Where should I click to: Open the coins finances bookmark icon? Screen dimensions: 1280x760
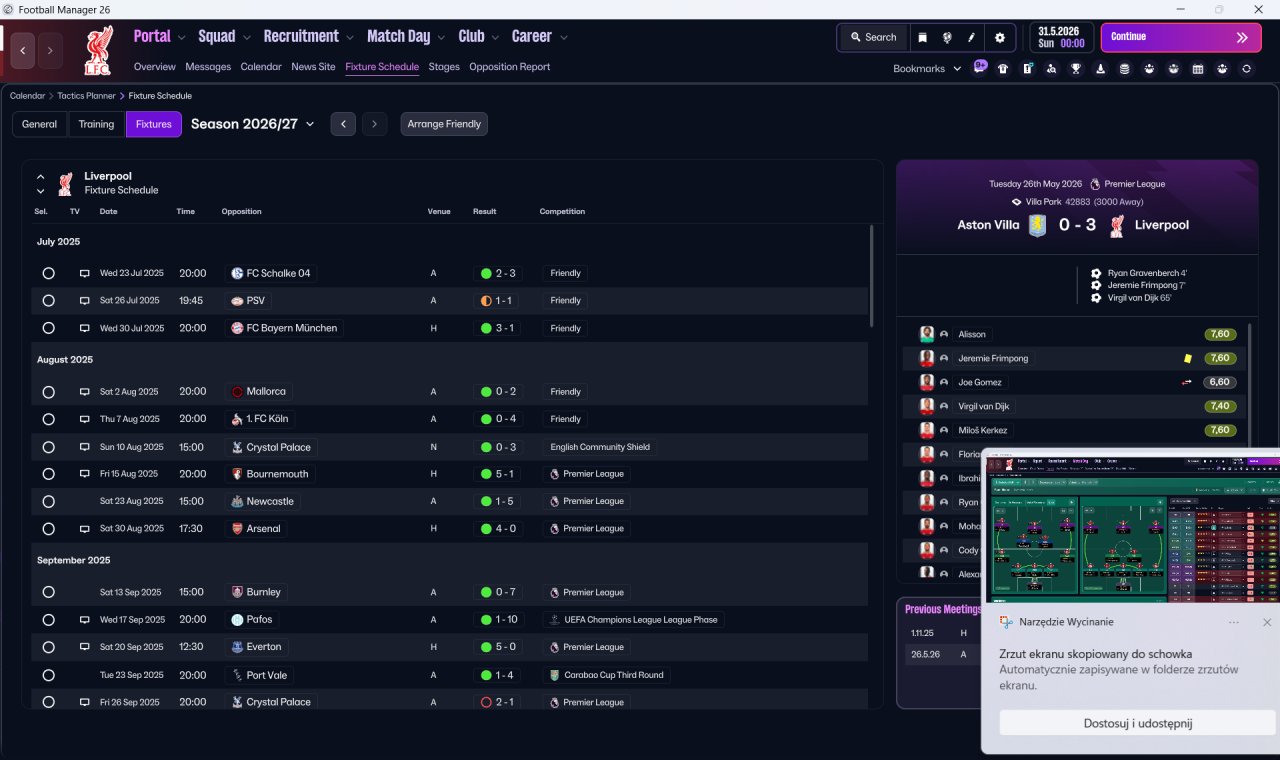1125,69
